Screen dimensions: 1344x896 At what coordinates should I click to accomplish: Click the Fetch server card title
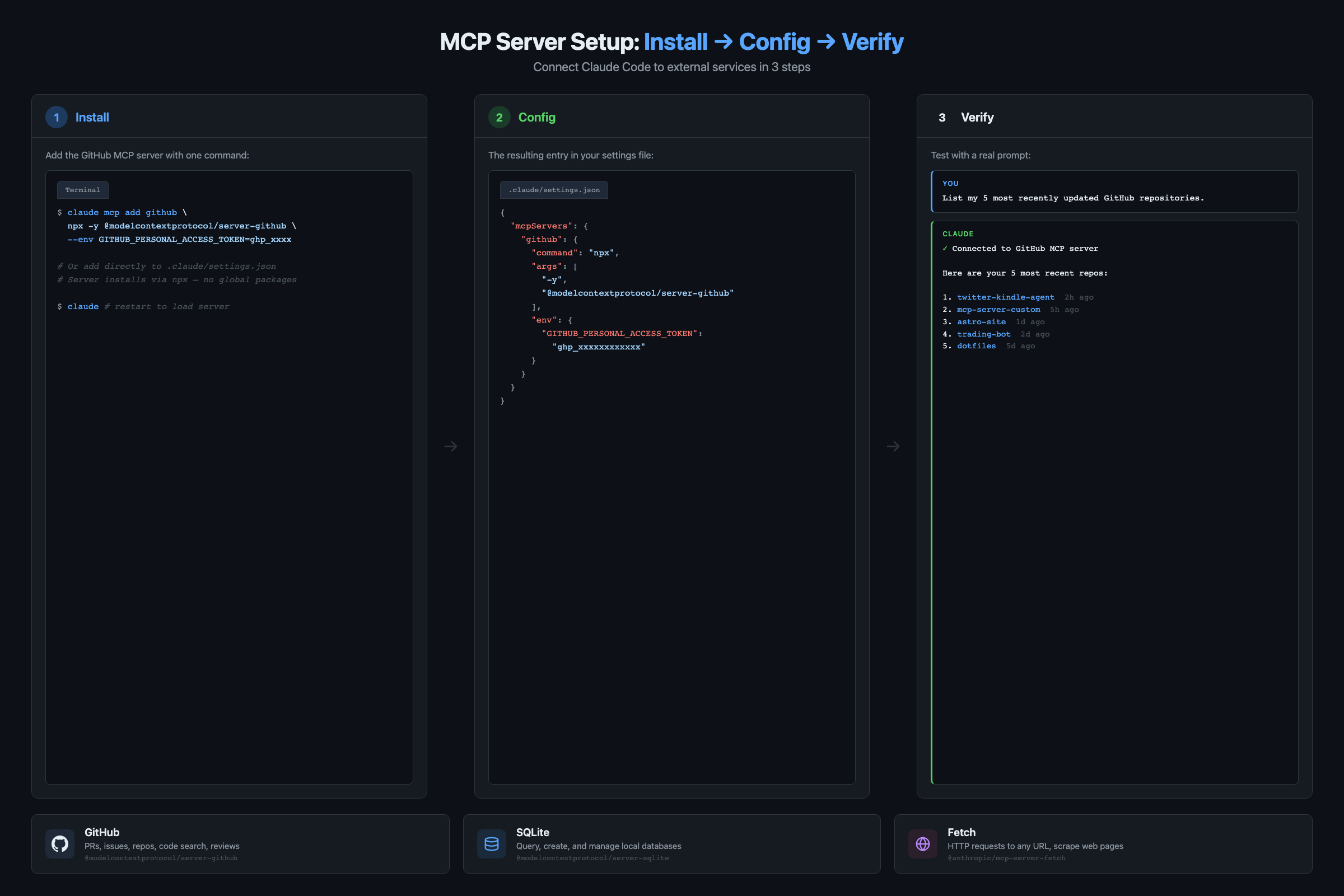point(961,832)
